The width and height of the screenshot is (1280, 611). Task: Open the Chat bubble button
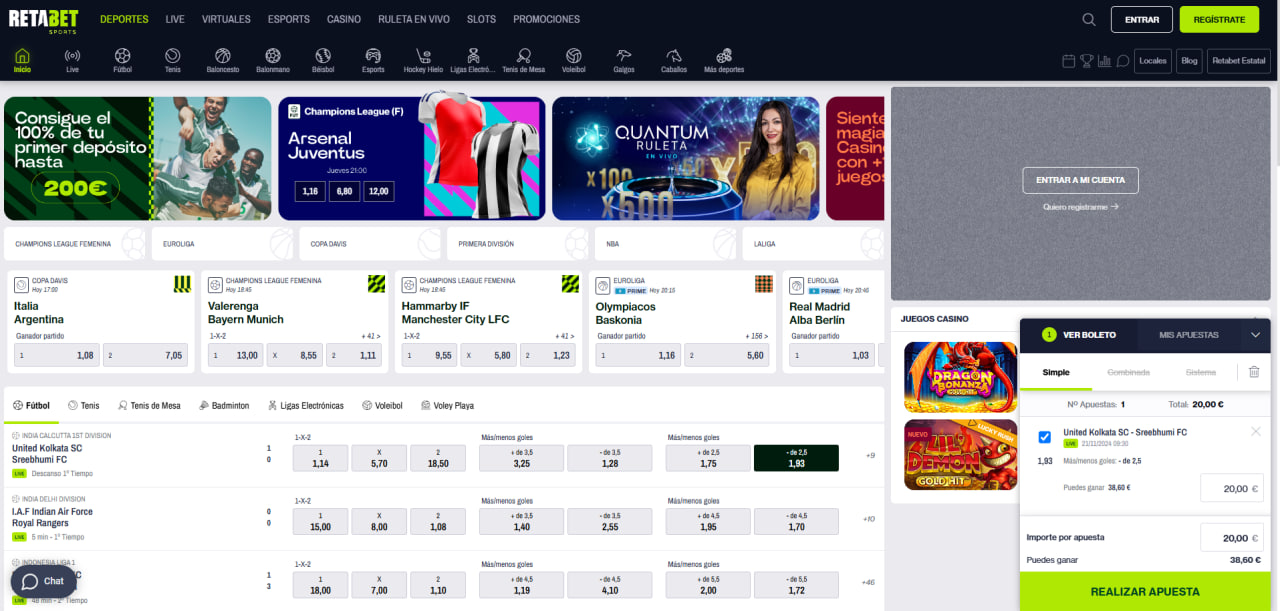44,581
